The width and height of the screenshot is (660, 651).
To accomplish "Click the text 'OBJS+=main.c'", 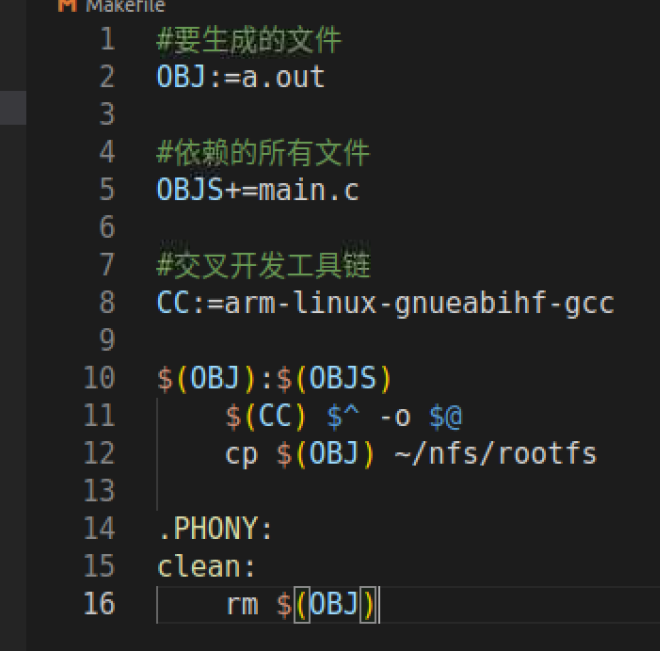I will pyautogui.click(x=258, y=190).
